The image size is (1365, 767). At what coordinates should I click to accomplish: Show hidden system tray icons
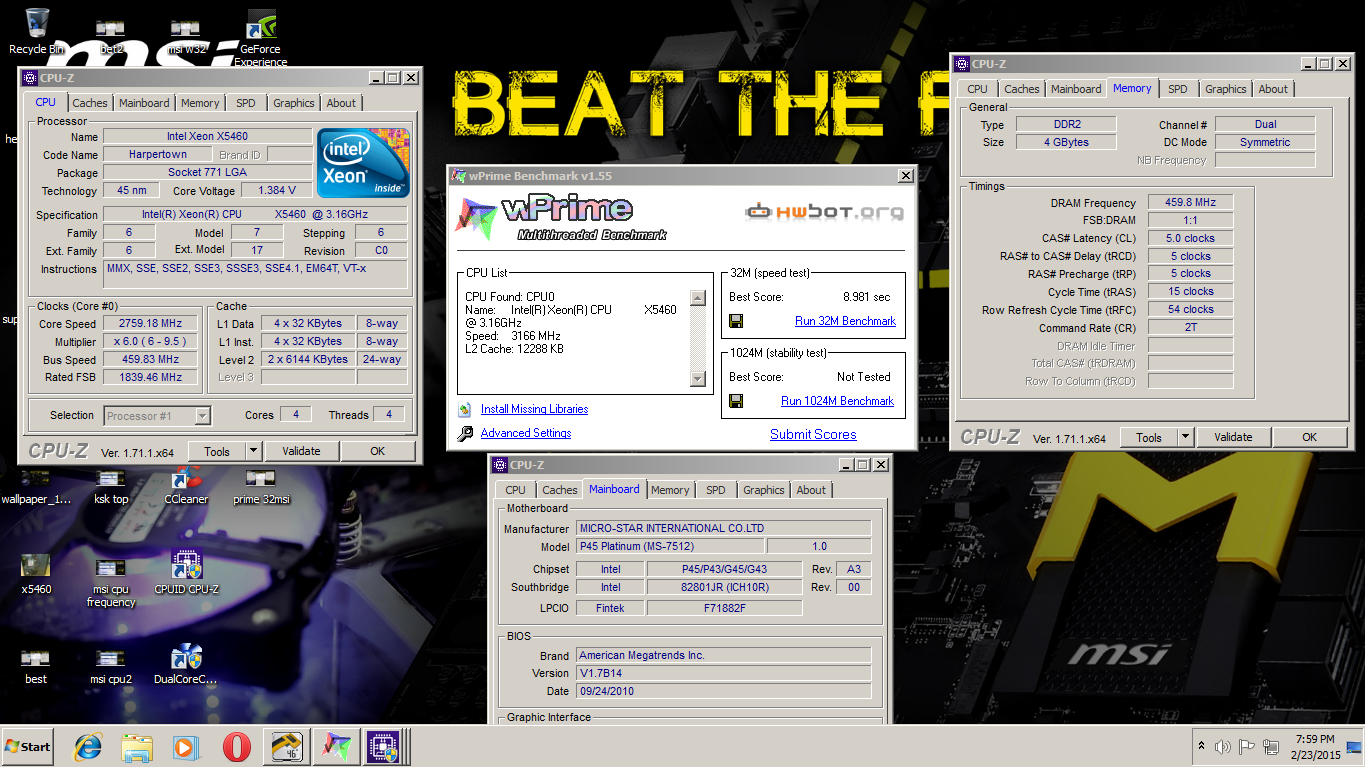tap(1201, 747)
